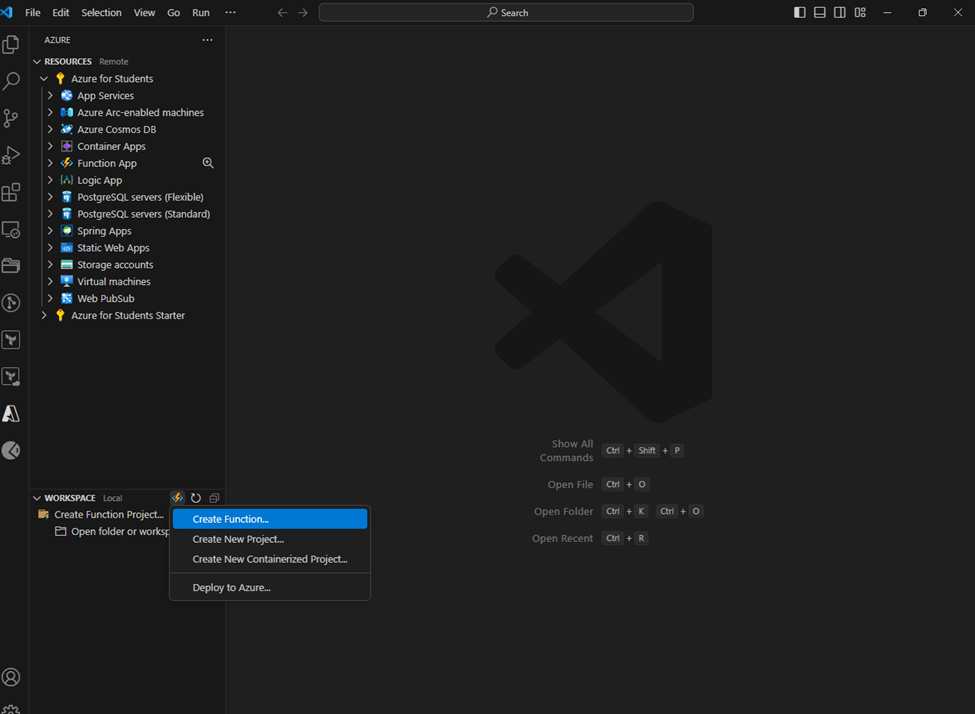
Task: Collapse the Azure for Students subscription
Action: pyautogui.click(x=44, y=78)
